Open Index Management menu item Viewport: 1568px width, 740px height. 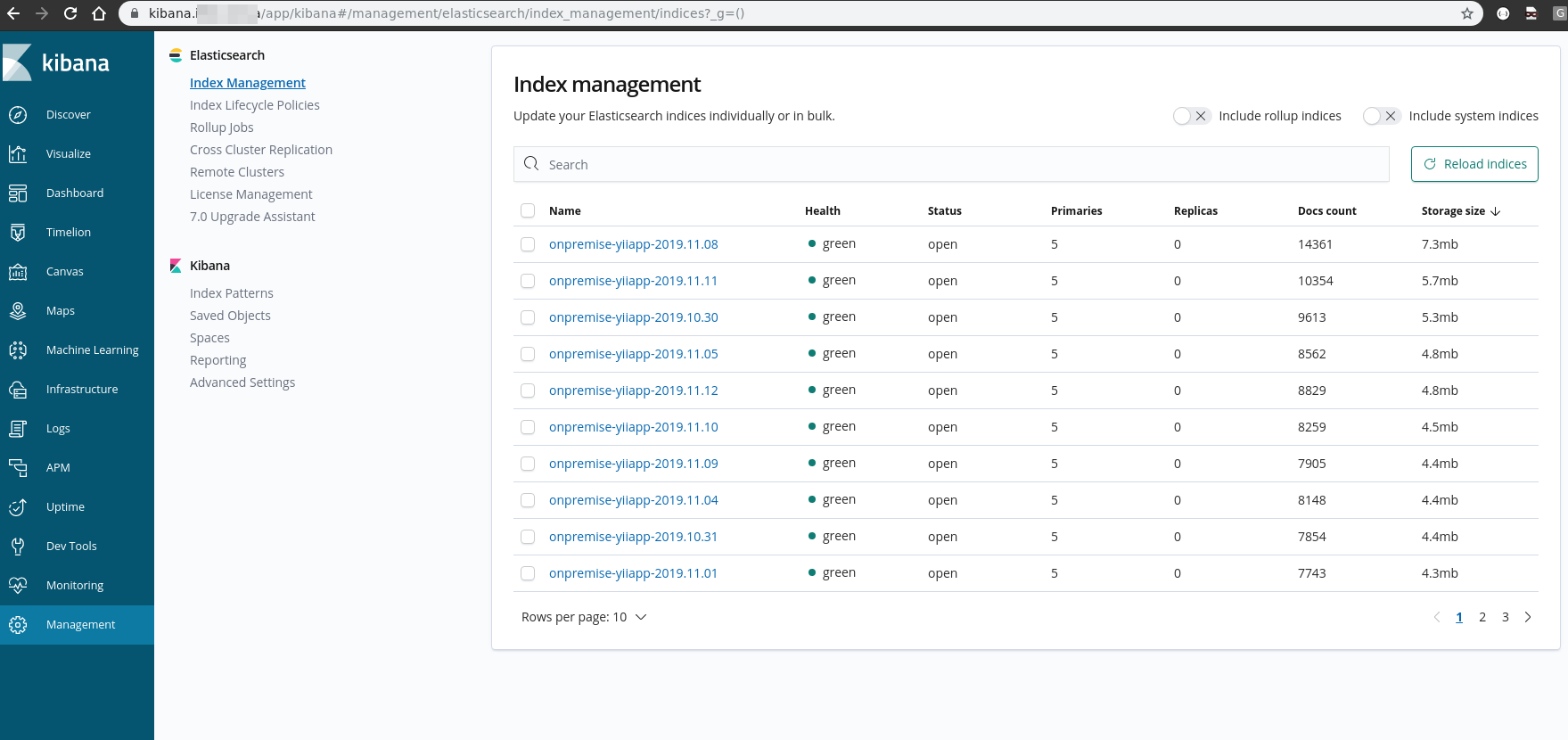coord(248,83)
